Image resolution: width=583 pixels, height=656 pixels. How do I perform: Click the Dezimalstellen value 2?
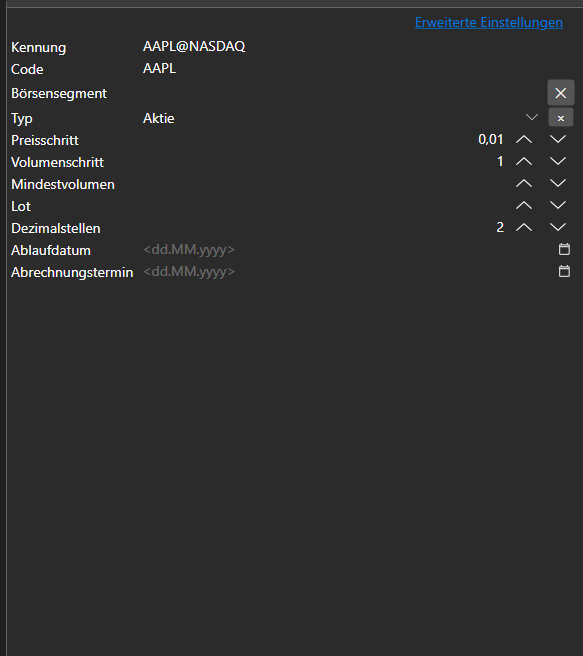pyautogui.click(x=500, y=228)
